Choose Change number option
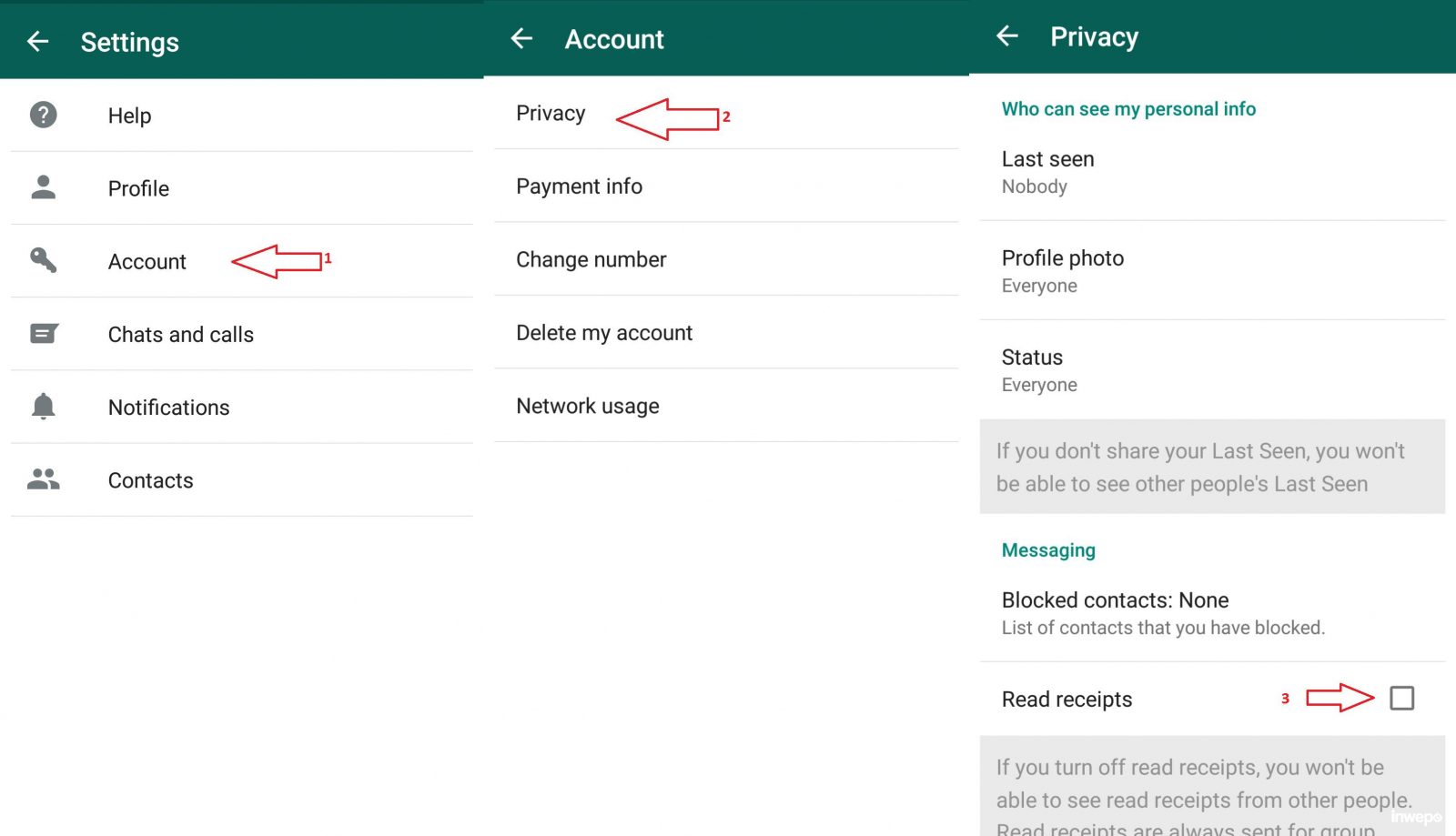 point(591,260)
